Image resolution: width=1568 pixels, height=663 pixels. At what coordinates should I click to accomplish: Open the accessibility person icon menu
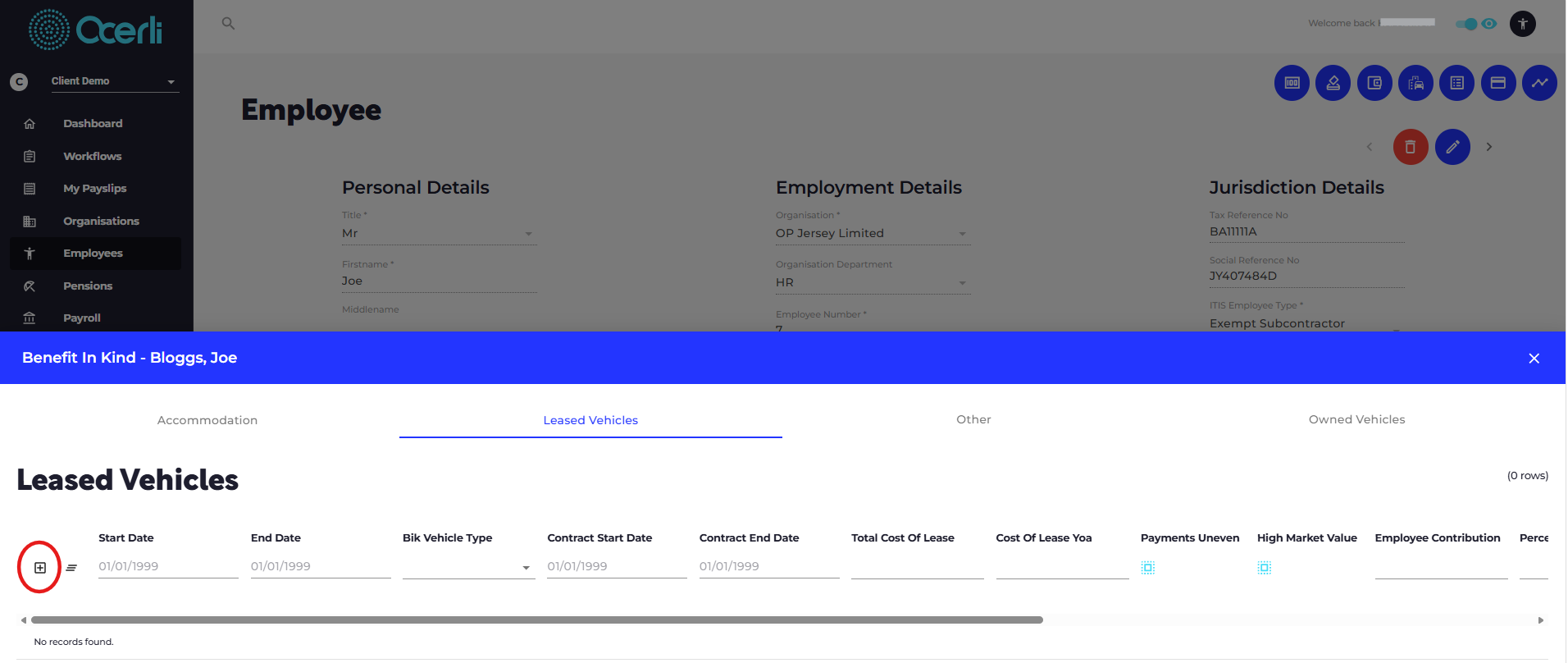[x=1523, y=24]
